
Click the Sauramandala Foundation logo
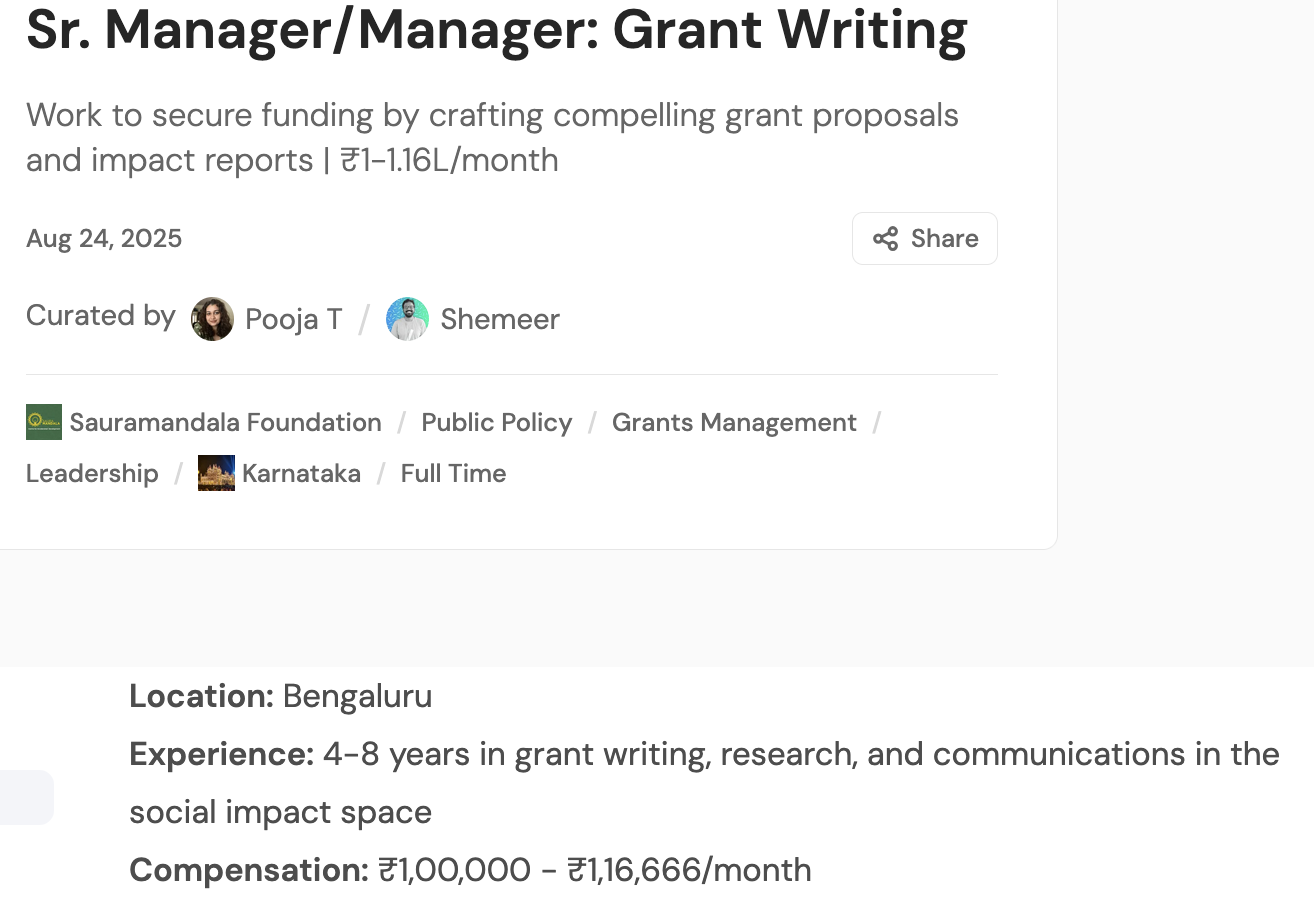pos(44,422)
